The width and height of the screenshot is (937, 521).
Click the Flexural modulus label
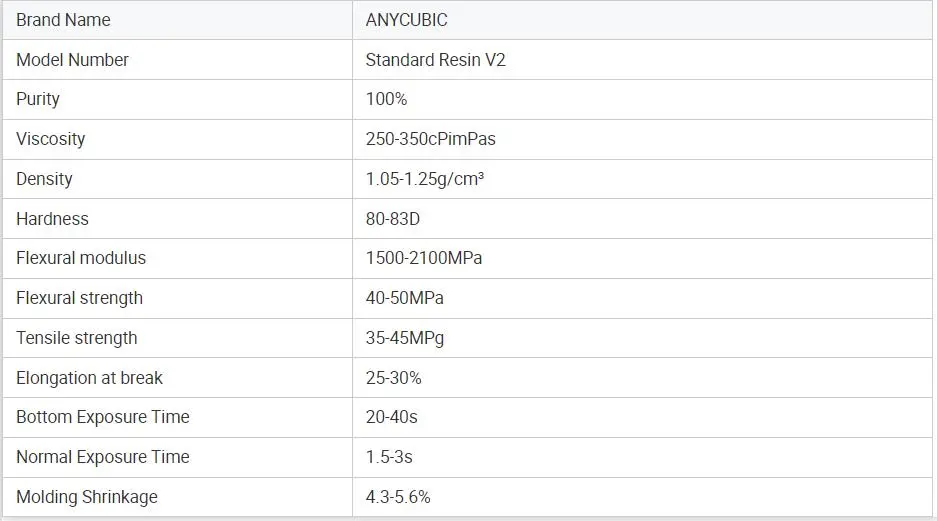point(81,258)
